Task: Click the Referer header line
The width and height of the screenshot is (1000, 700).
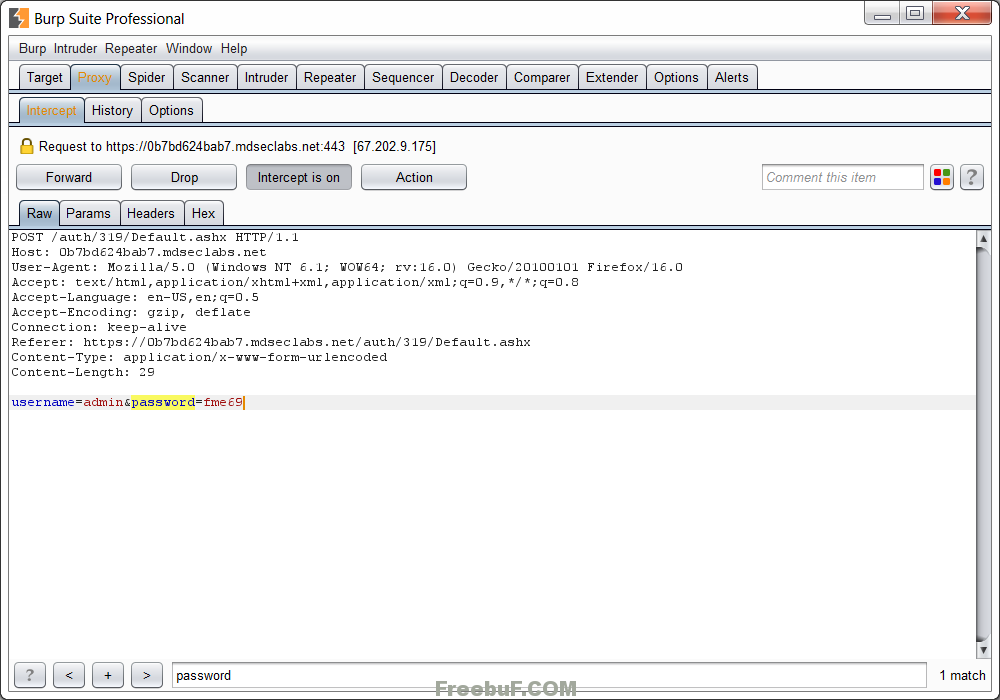Action: [x=271, y=342]
